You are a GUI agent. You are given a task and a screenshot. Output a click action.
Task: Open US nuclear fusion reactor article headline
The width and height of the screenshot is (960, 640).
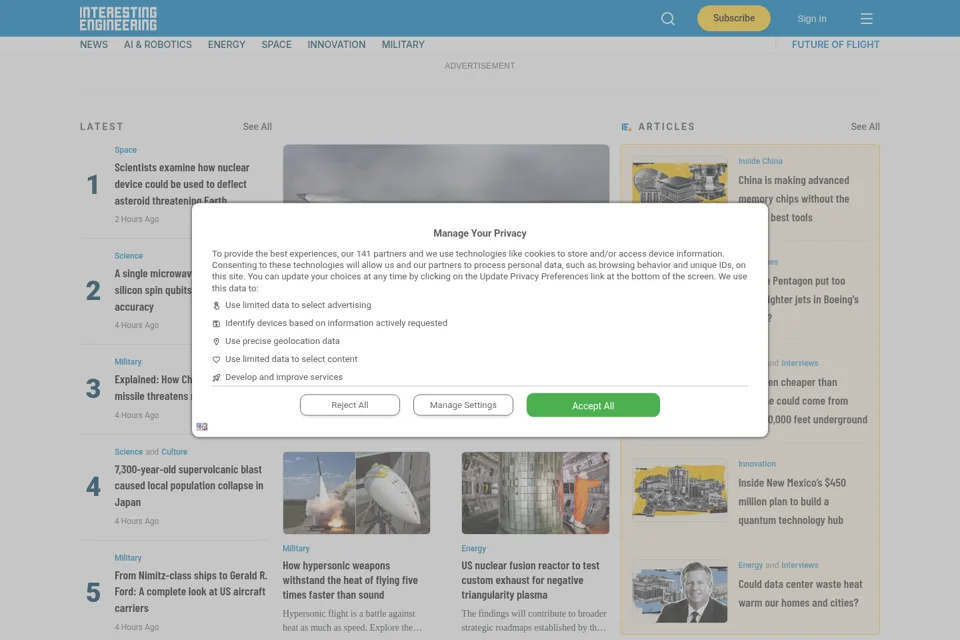(530, 580)
